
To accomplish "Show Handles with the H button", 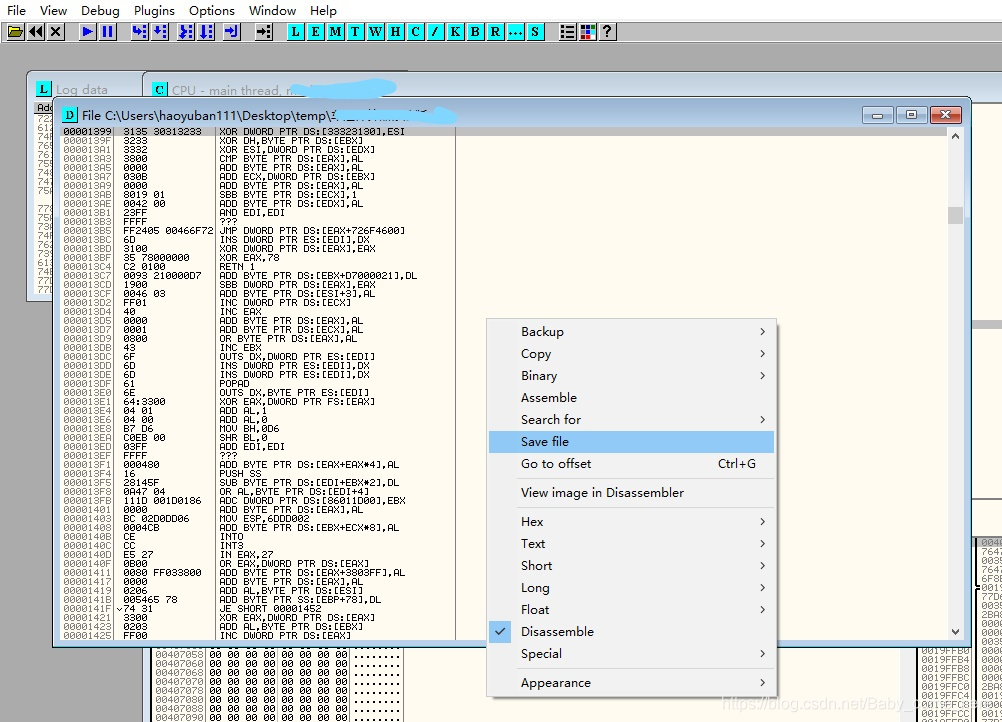I will tap(396, 31).
